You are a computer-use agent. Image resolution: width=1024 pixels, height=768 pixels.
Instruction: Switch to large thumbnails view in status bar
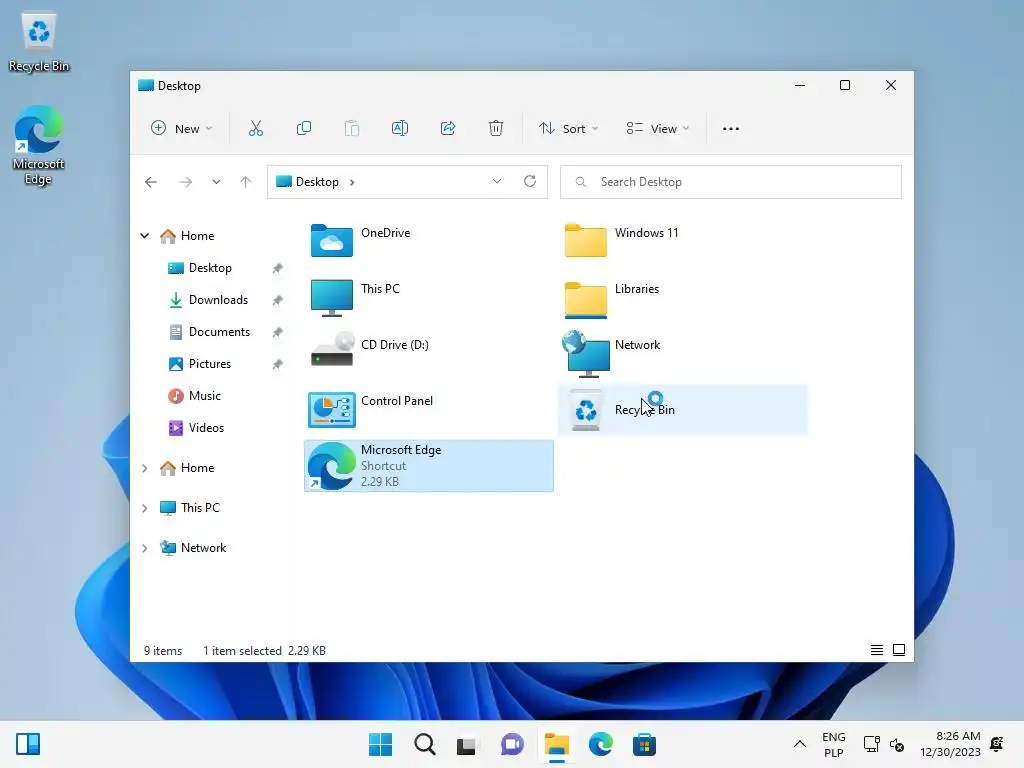tap(899, 650)
